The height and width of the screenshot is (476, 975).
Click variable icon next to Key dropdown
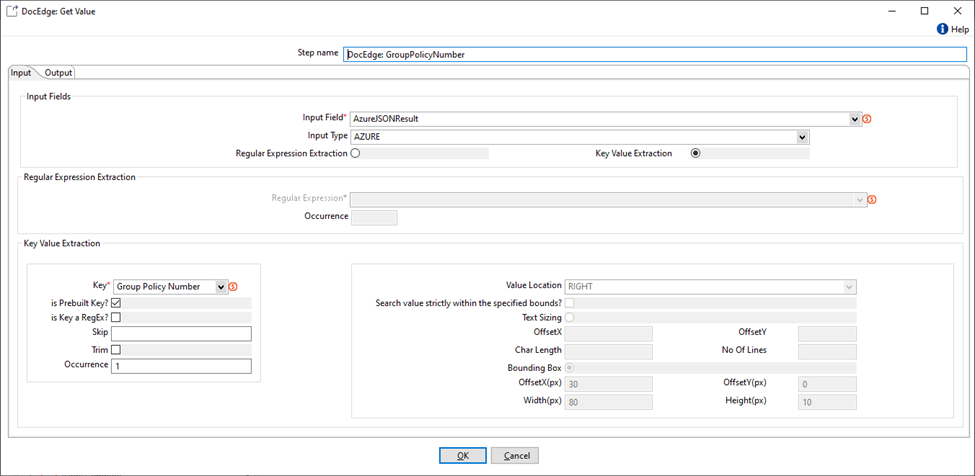(x=233, y=287)
